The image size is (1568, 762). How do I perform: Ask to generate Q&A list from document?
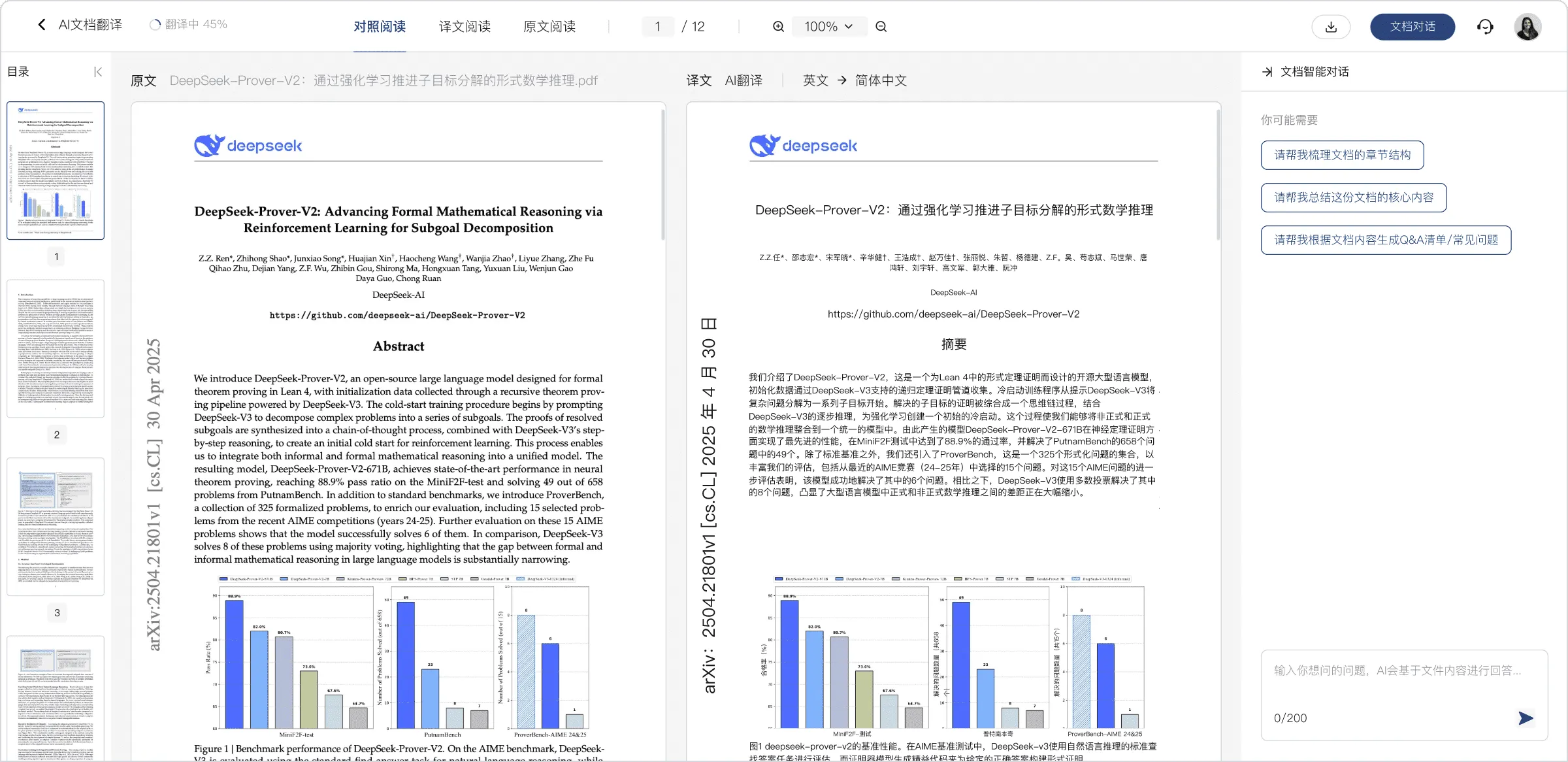tap(1386, 240)
